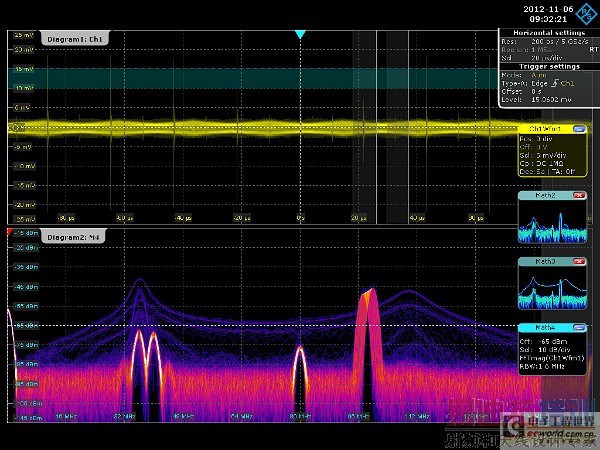The height and width of the screenshot is (450, 600).
Task: Click the resolution value 200 ps / 5 GSa/s
Action: coord(559,41)
